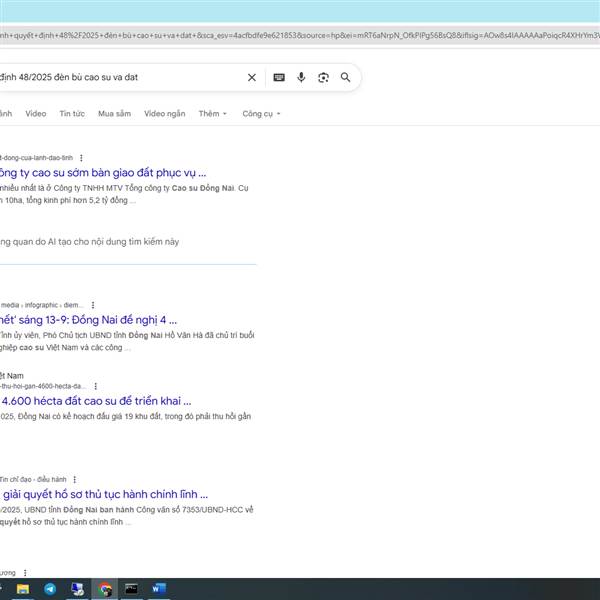Open the on-screen keyboard input tool
The height and width of the screenshot is (600, 600).
point(278,77)
